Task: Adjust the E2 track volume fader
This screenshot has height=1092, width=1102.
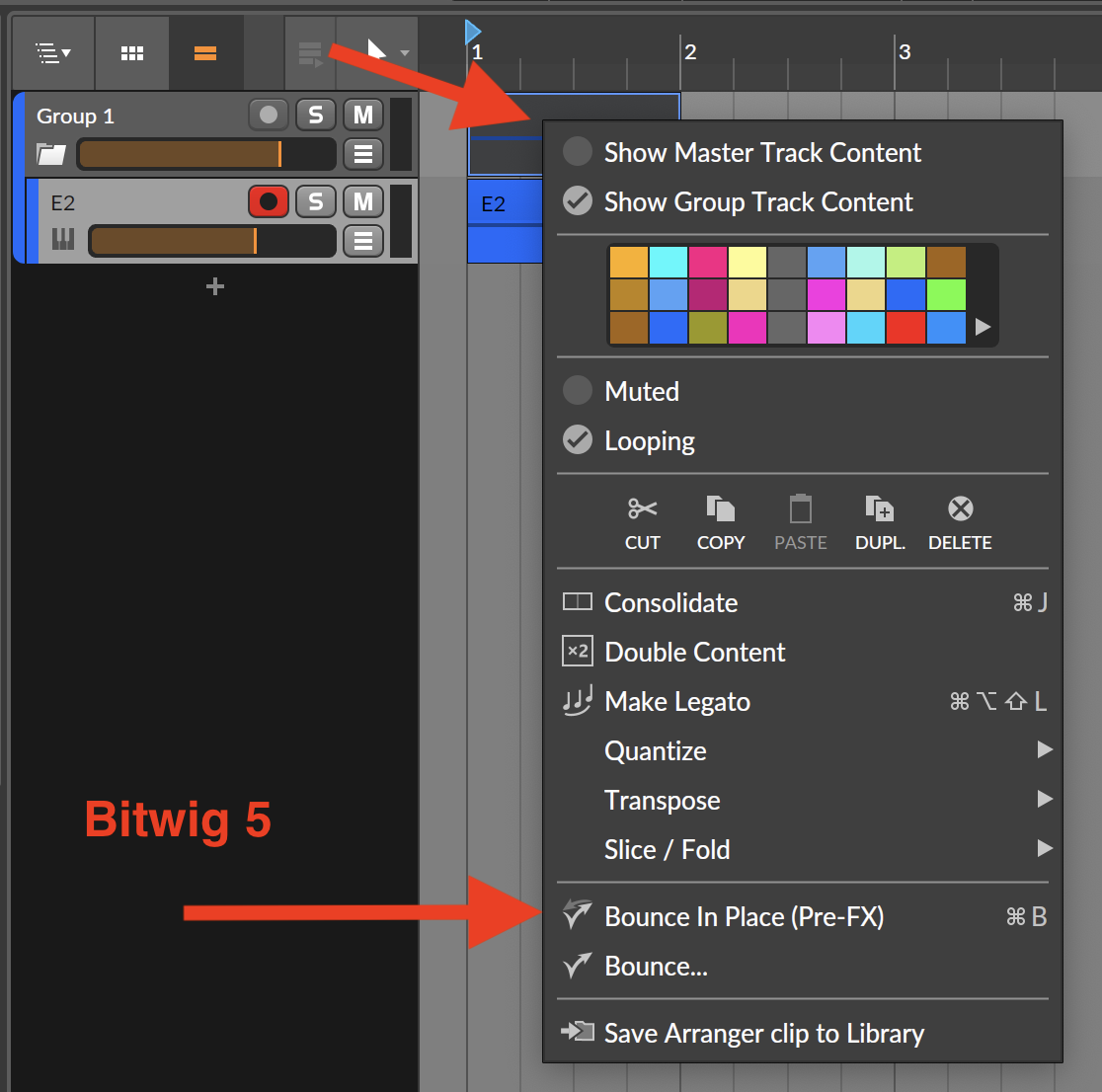Action: [212, 241]
